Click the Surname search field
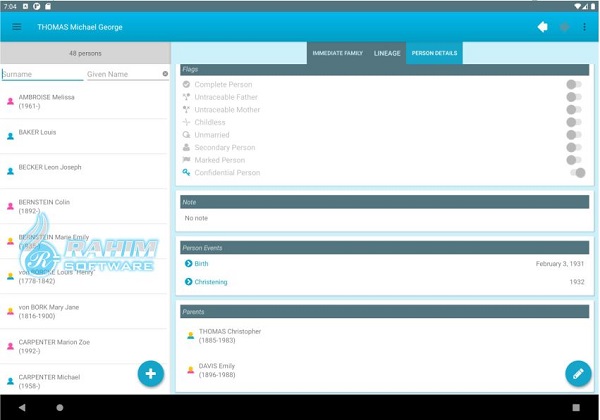600x420 pixels. tap(42, 74)
